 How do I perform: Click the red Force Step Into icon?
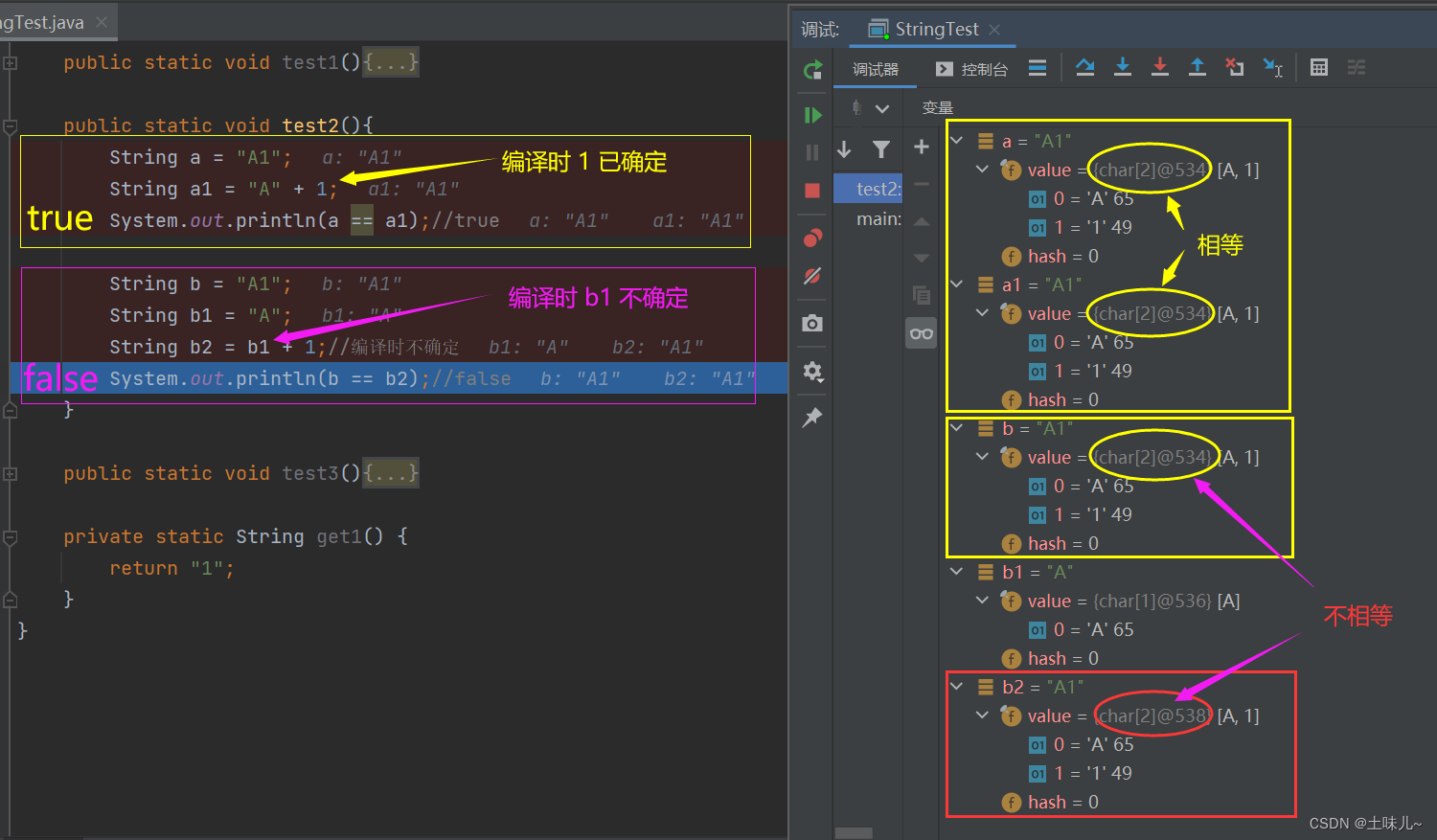(1160, 67)
